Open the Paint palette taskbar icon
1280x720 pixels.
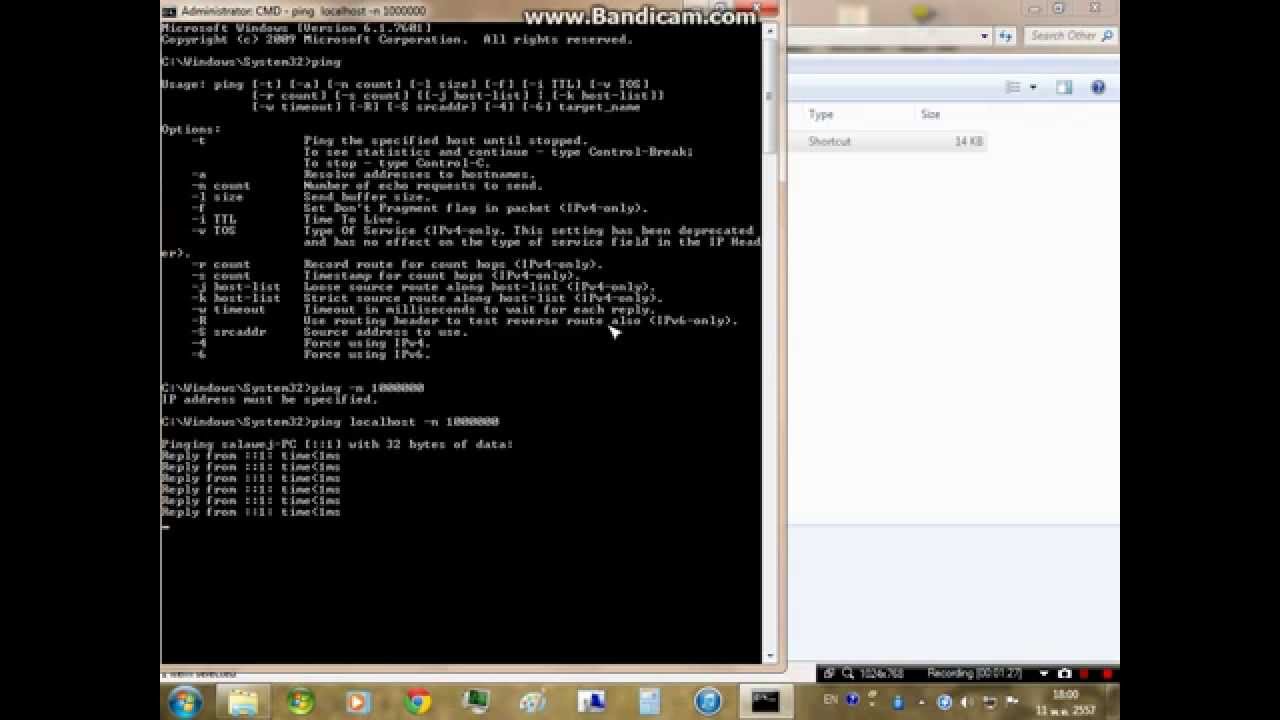click(x=533, y=702)
